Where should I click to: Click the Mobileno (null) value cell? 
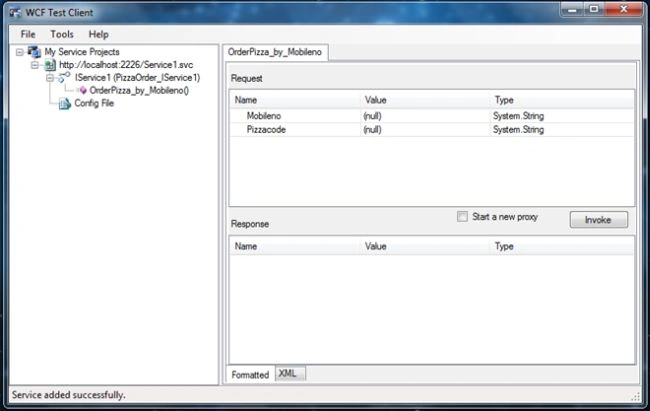425,116
